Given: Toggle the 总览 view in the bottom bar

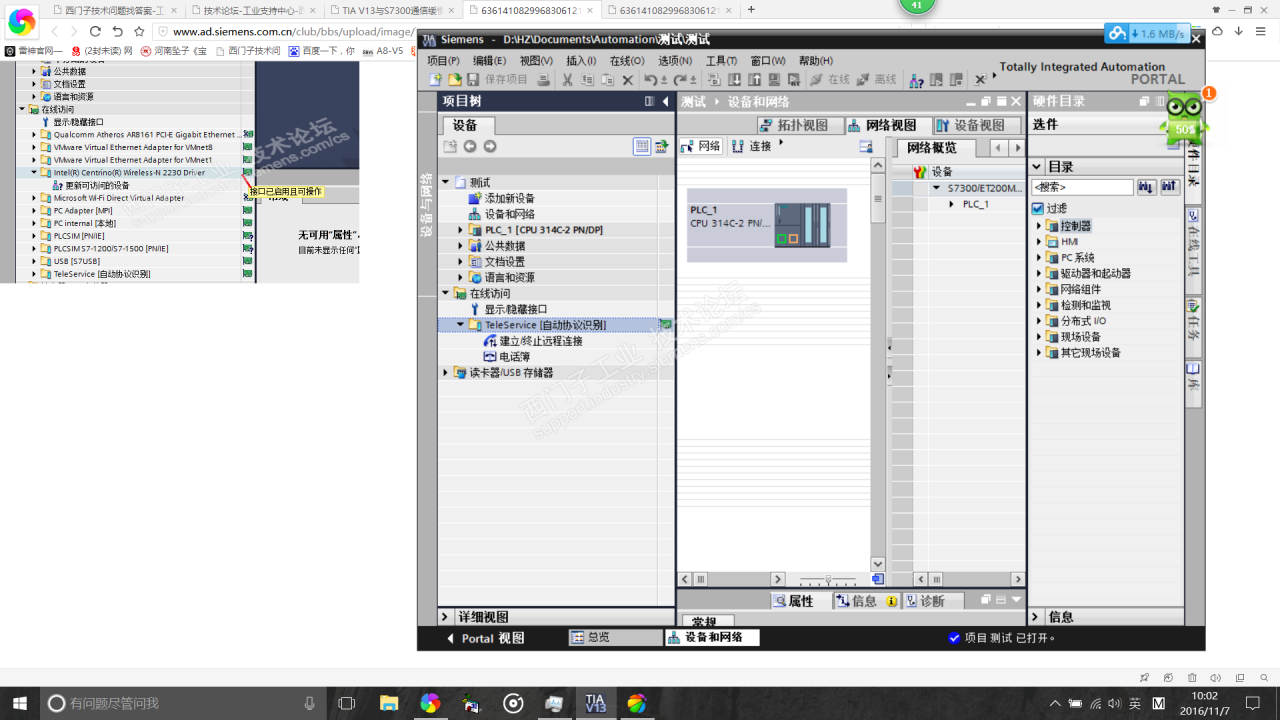Looking at the screenshot, I should [592, 637].
